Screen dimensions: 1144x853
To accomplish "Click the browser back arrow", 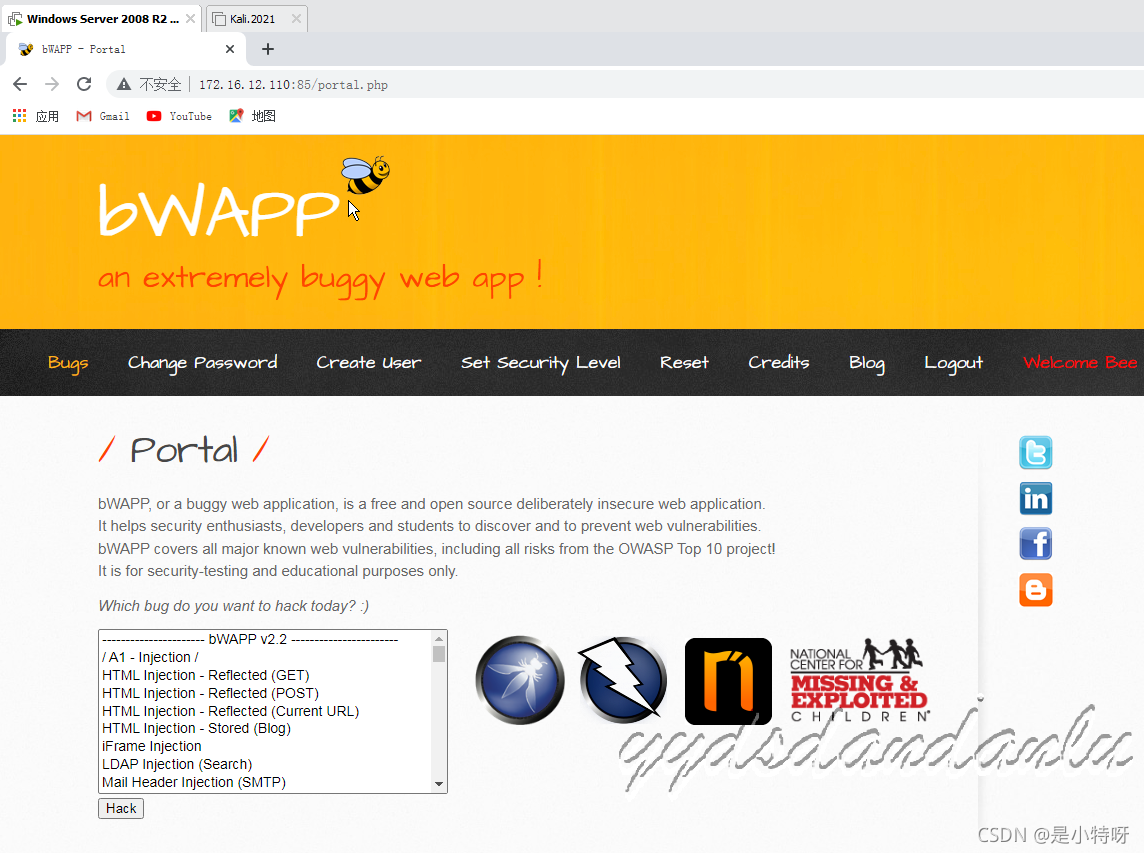I will [20, 84].
